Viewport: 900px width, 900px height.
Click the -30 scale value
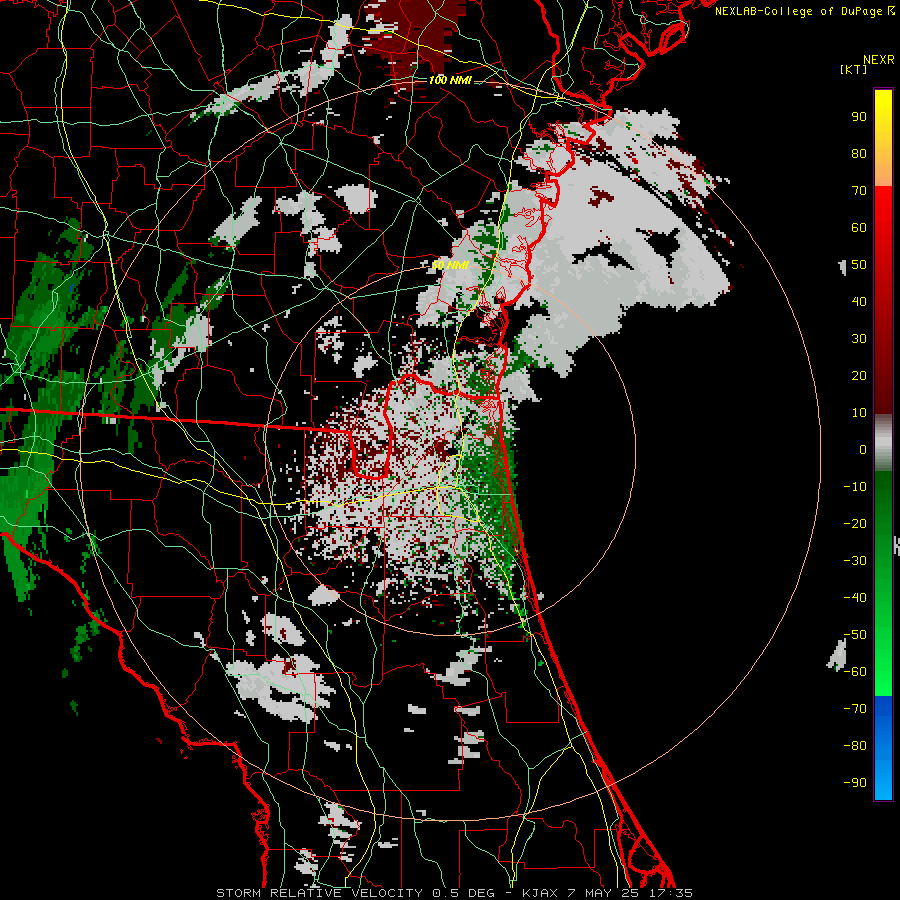[855, 561]
